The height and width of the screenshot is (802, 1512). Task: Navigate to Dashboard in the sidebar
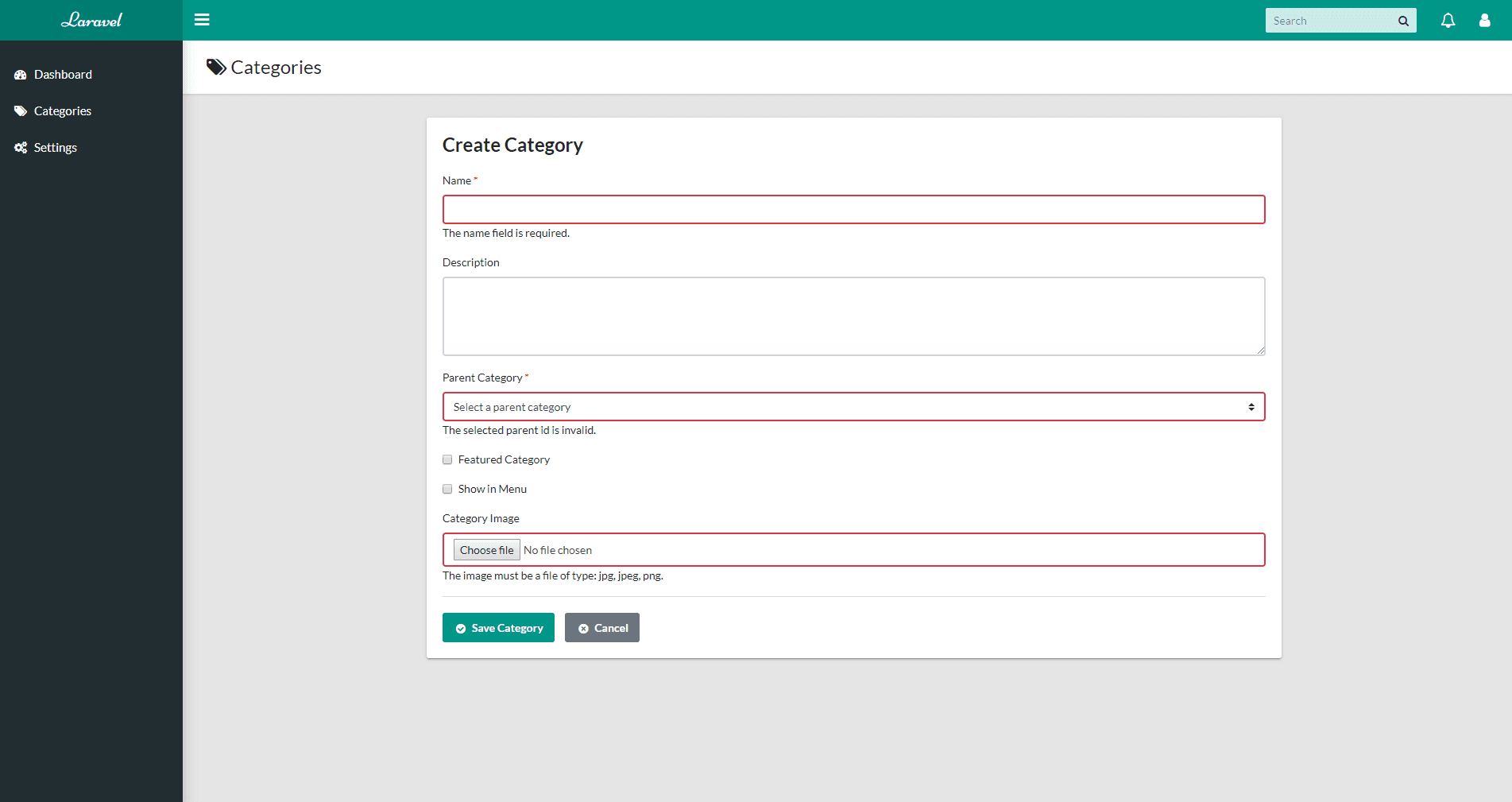click(63, 74)
